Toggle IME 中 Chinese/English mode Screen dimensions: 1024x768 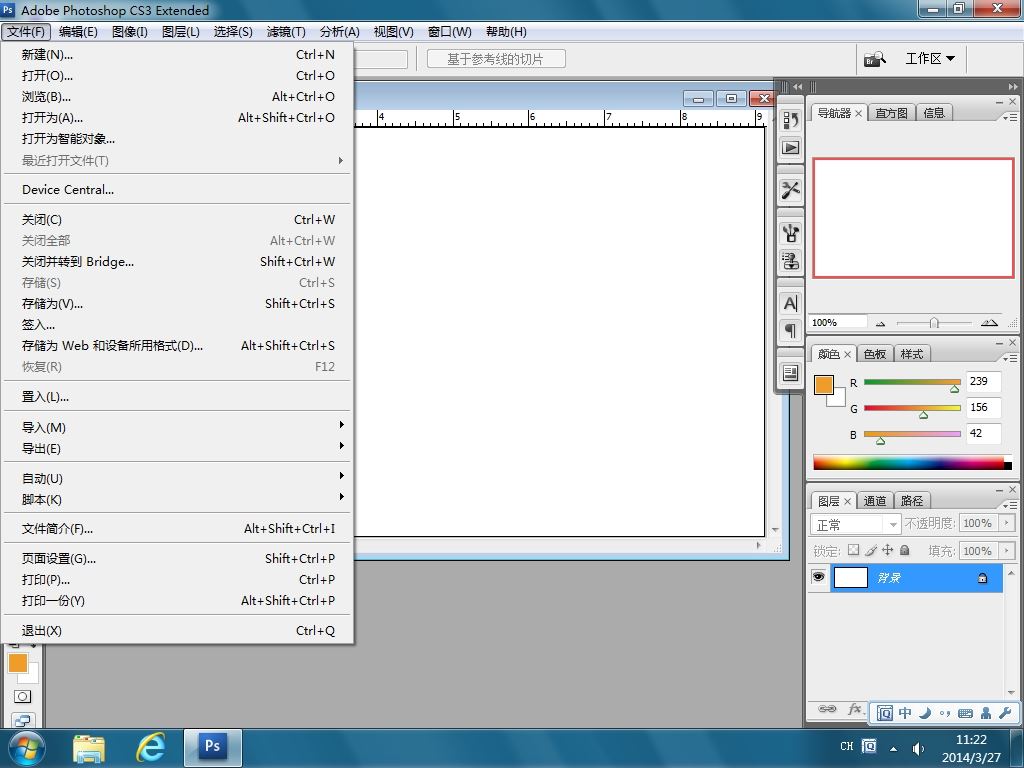905,713
